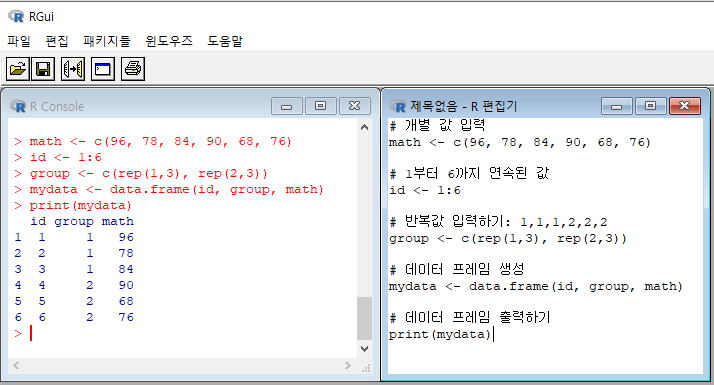Image resolution: width=714 pixels, height=385 pixels.
Task: Click console scrollbar down arrow
Action: (364, 349)
